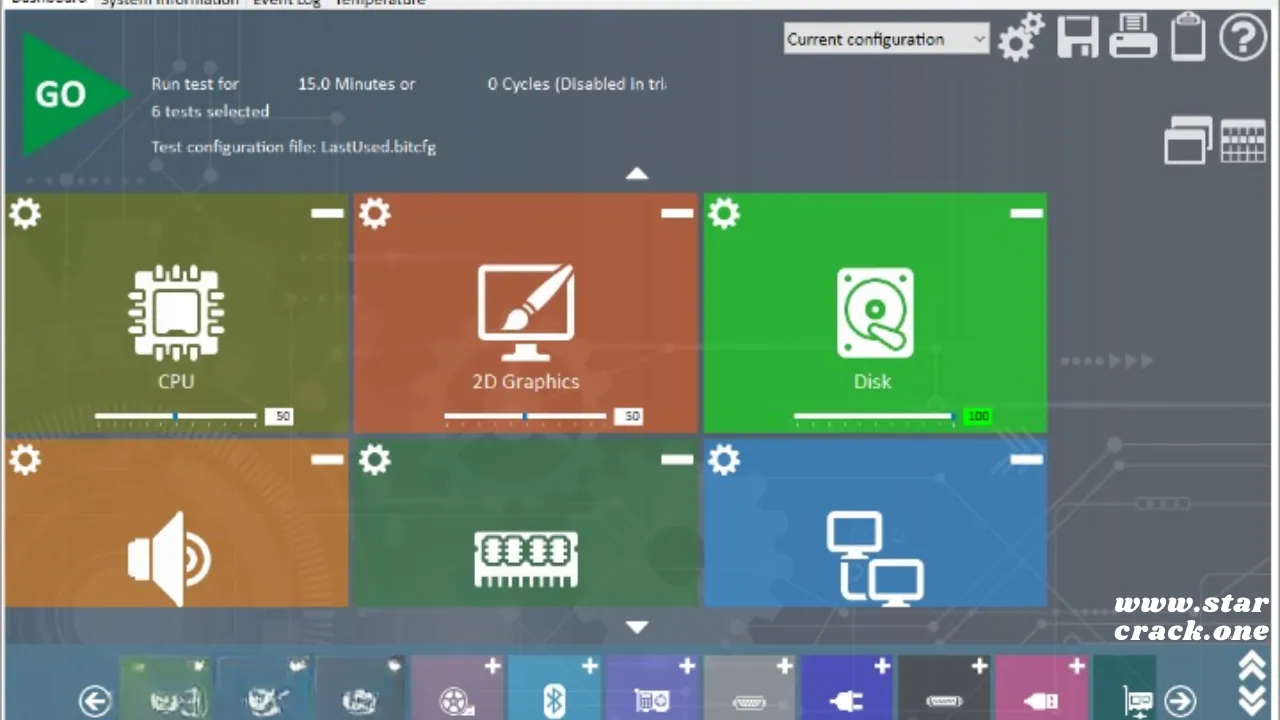Collapse header with the up triangle
This screenshot has height=720, width=1280.
(637, 174)
